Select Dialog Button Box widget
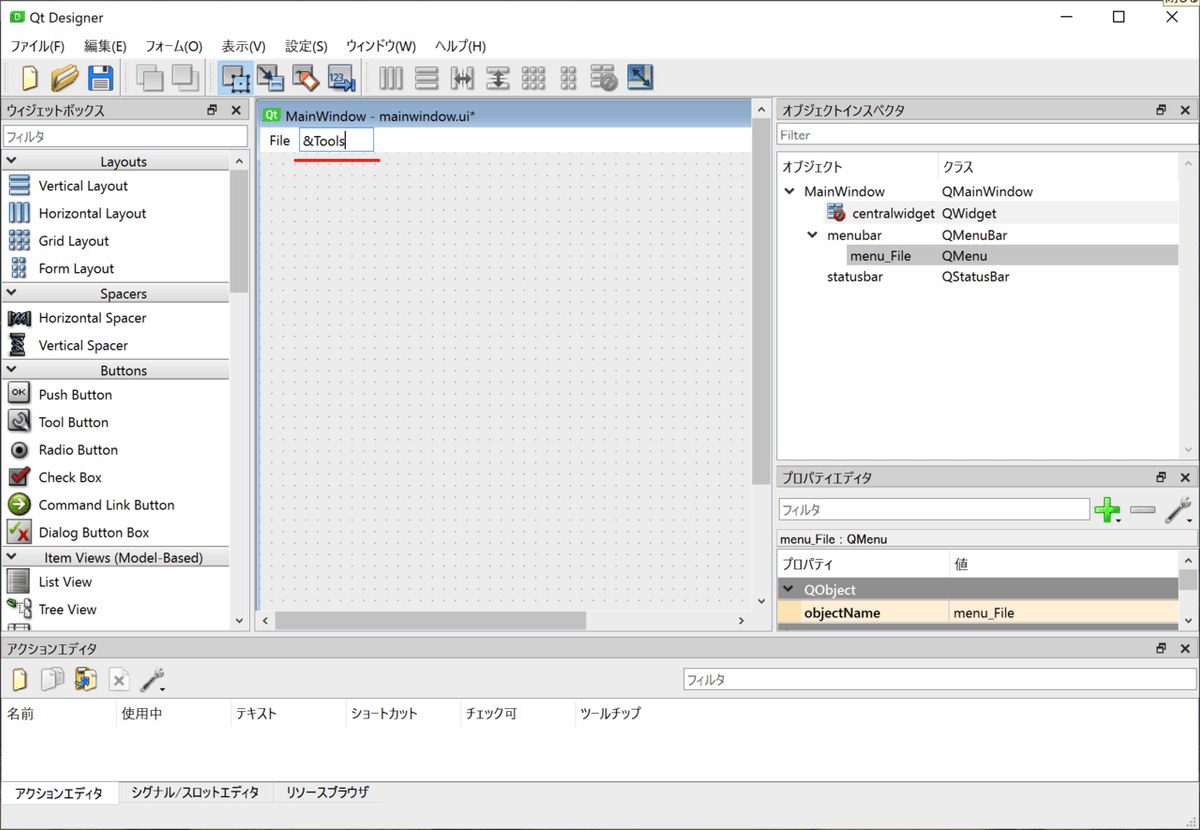This screenshot has width=1200, height=830. 94,533
